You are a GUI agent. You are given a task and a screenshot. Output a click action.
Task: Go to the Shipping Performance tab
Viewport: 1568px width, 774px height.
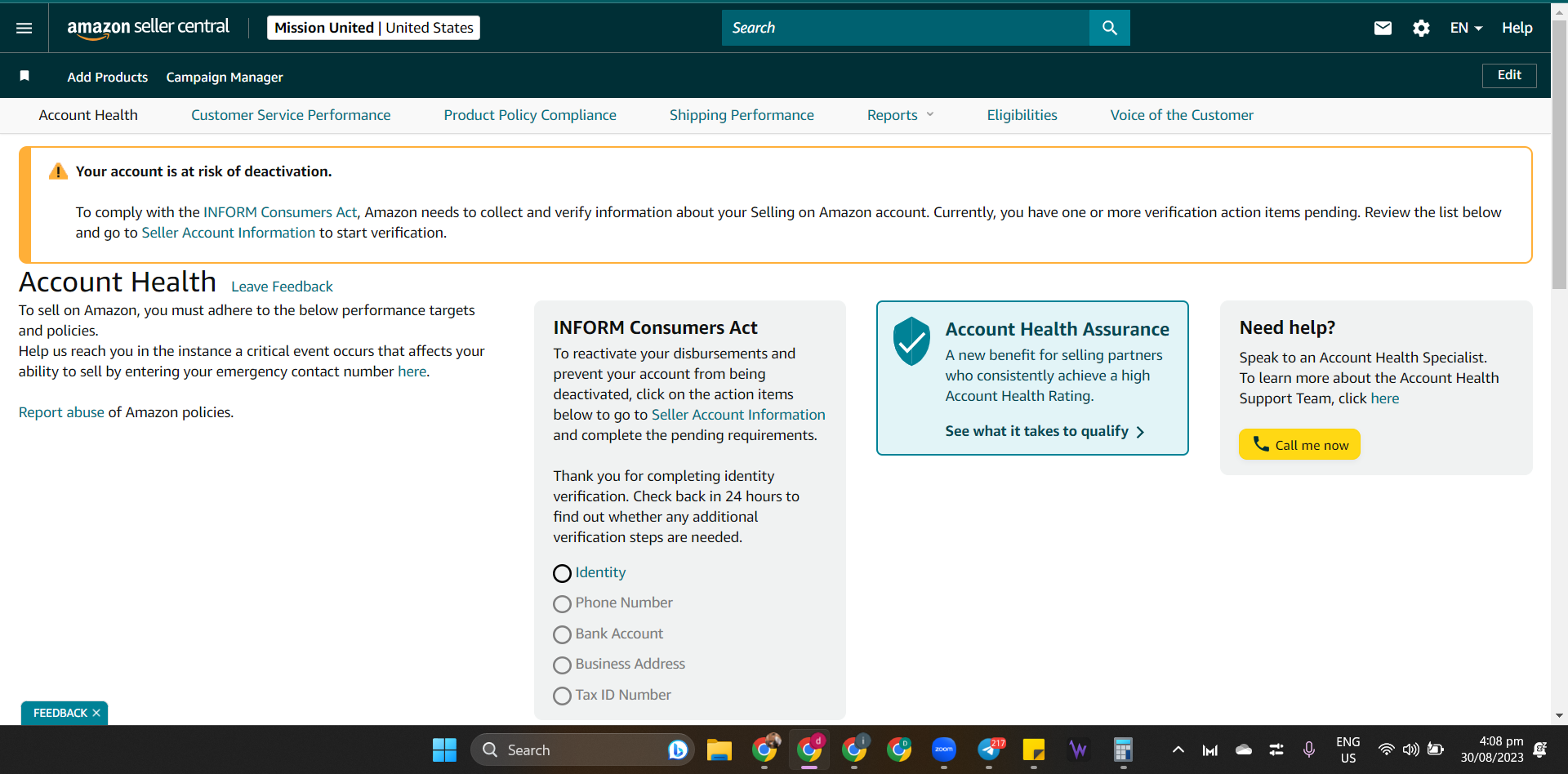click(x=742, y=115)
